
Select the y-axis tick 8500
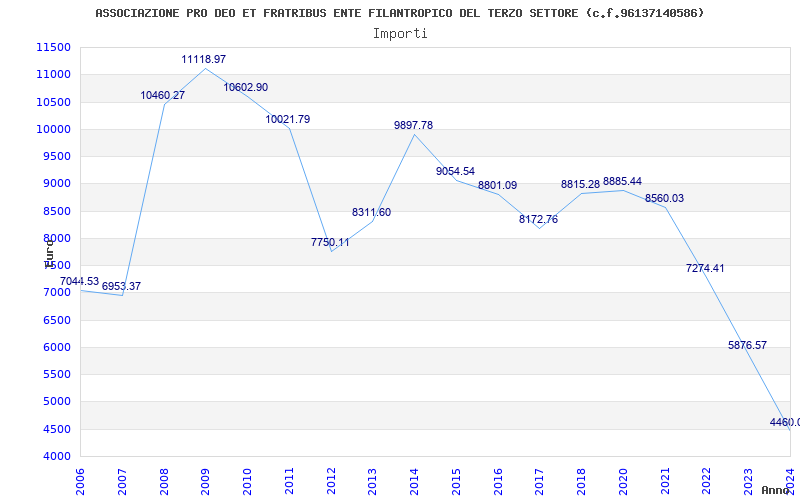click(56, 211)
